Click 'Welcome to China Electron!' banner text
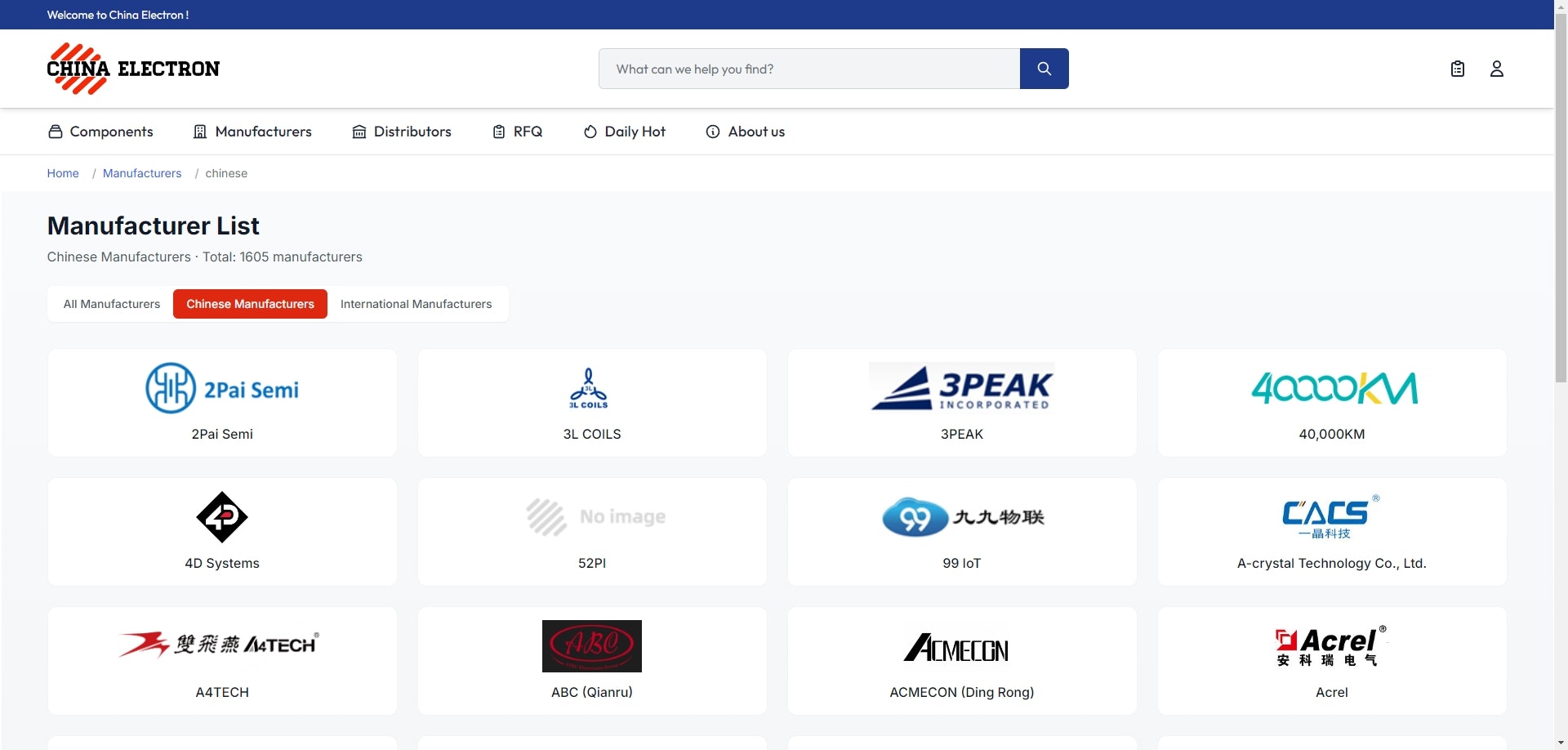 [118, 15]
